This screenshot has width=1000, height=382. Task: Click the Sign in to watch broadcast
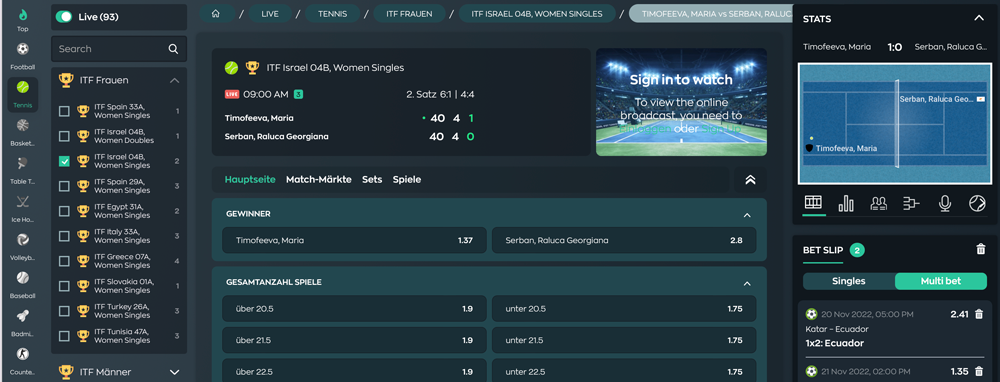(x=681, y=102)
